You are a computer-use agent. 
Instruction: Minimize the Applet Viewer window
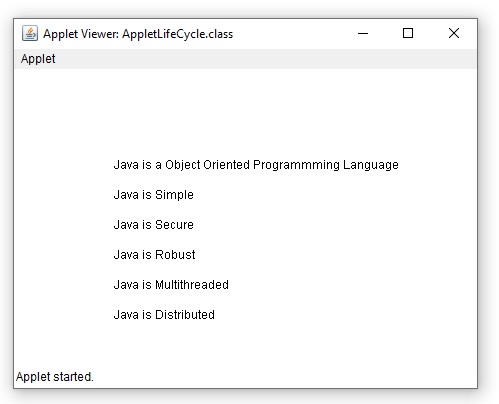click(363, 33)
